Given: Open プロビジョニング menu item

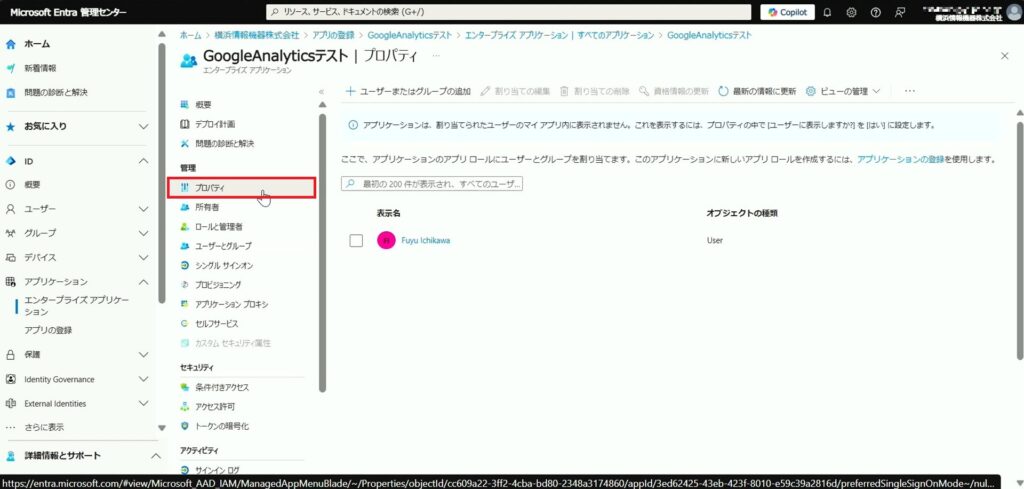Looking at the screenshot, I should tap(218, 285).
